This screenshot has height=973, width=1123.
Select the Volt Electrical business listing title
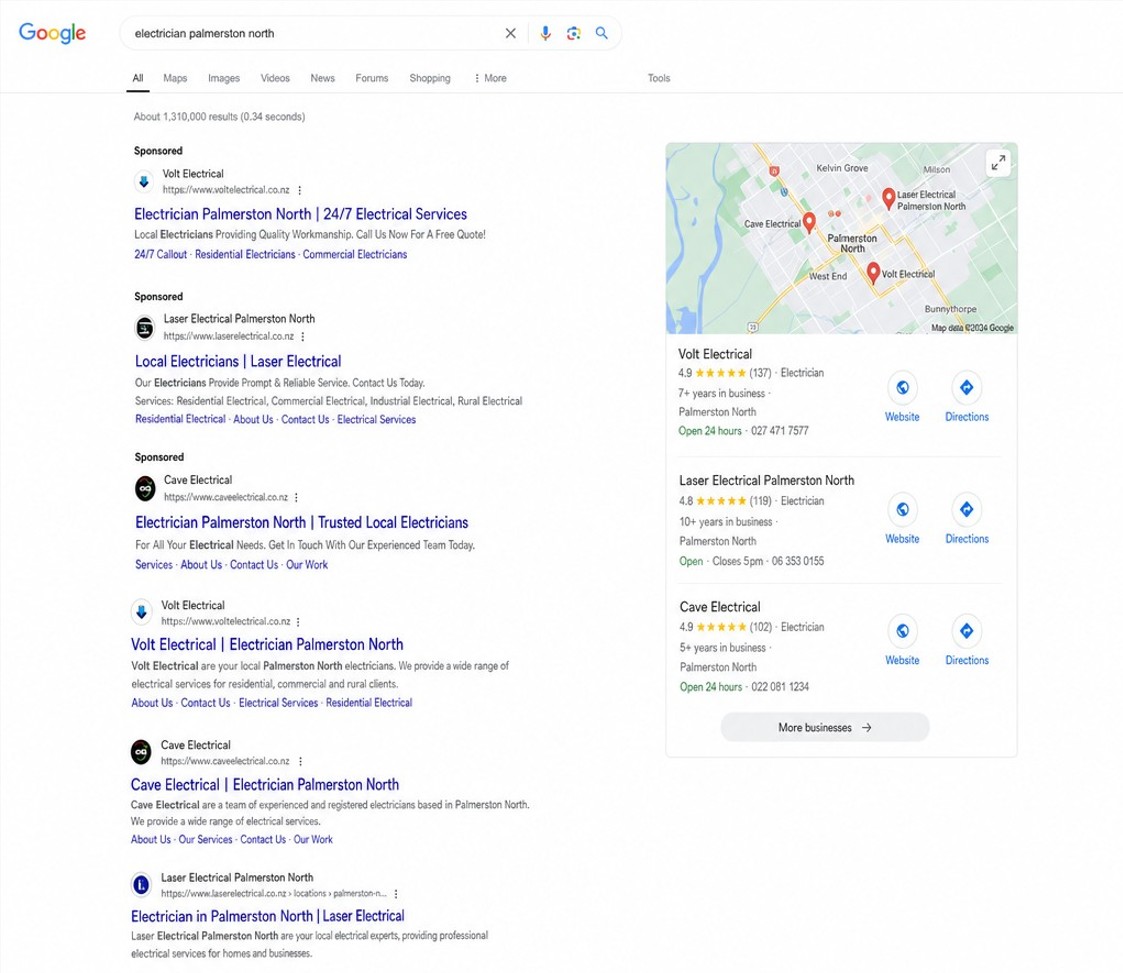tap(715, 354)
